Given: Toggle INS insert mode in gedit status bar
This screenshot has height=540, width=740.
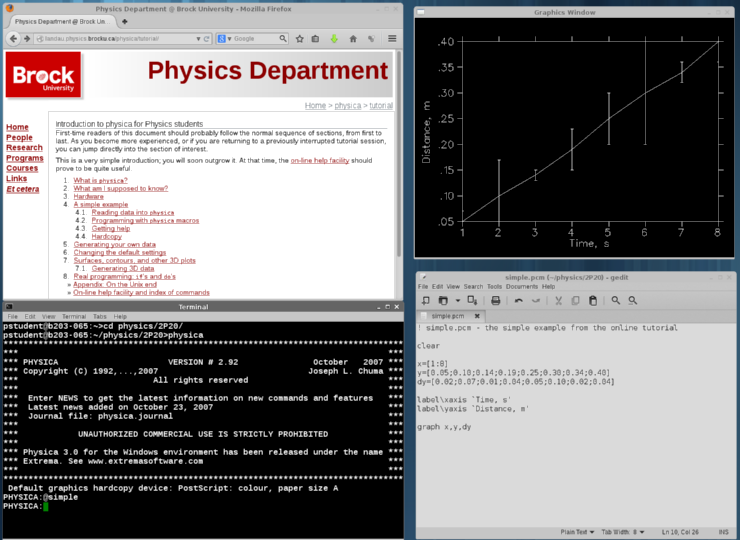Looking at the screenshot, I should click(x=726, y=532).
